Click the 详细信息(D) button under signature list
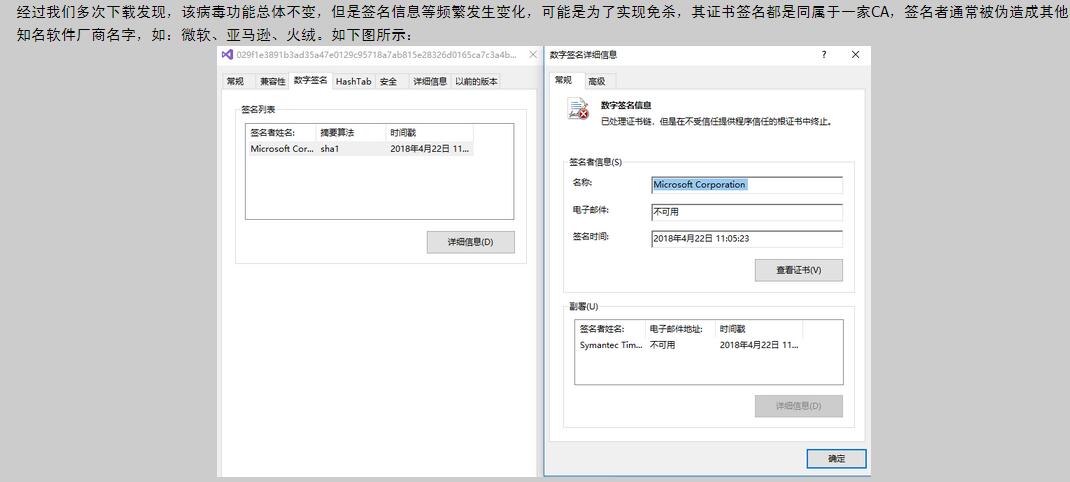Image resolution: width=1070 pixels, height=482 pixels. coord(470,242)
